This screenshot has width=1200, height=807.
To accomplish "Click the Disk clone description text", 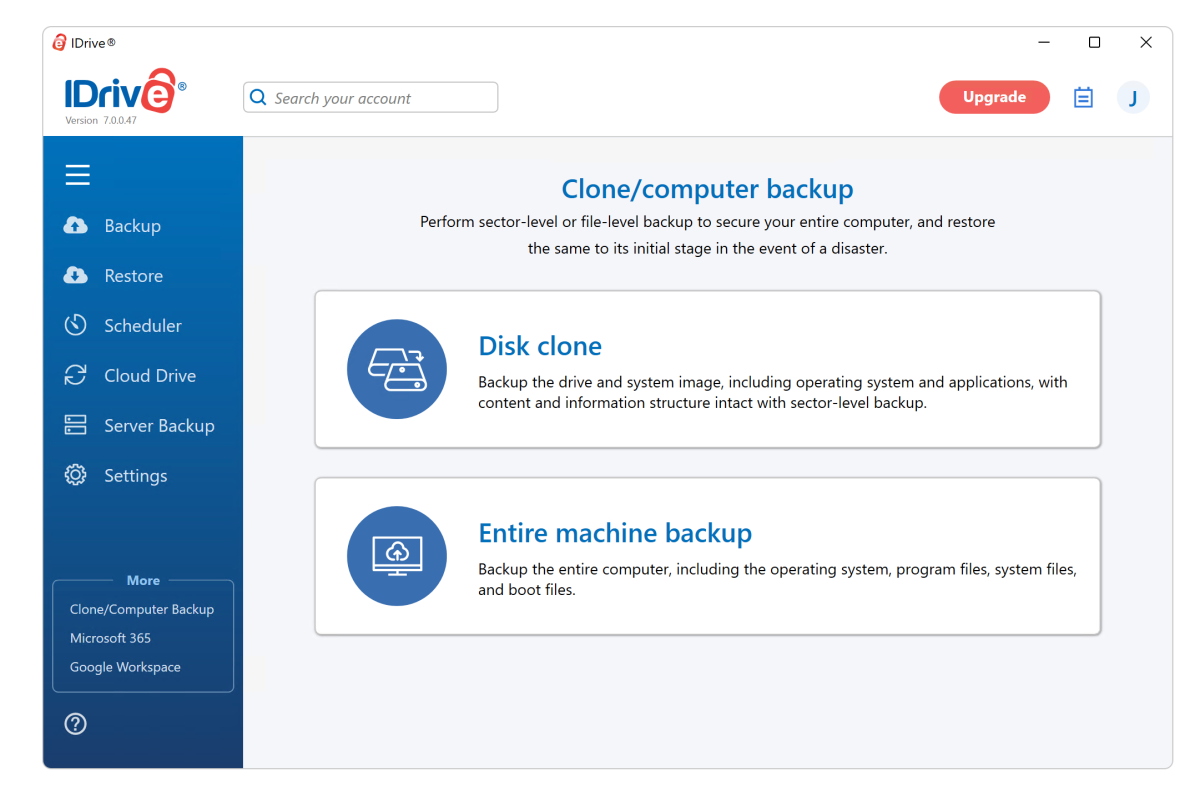I will [773, 393].
